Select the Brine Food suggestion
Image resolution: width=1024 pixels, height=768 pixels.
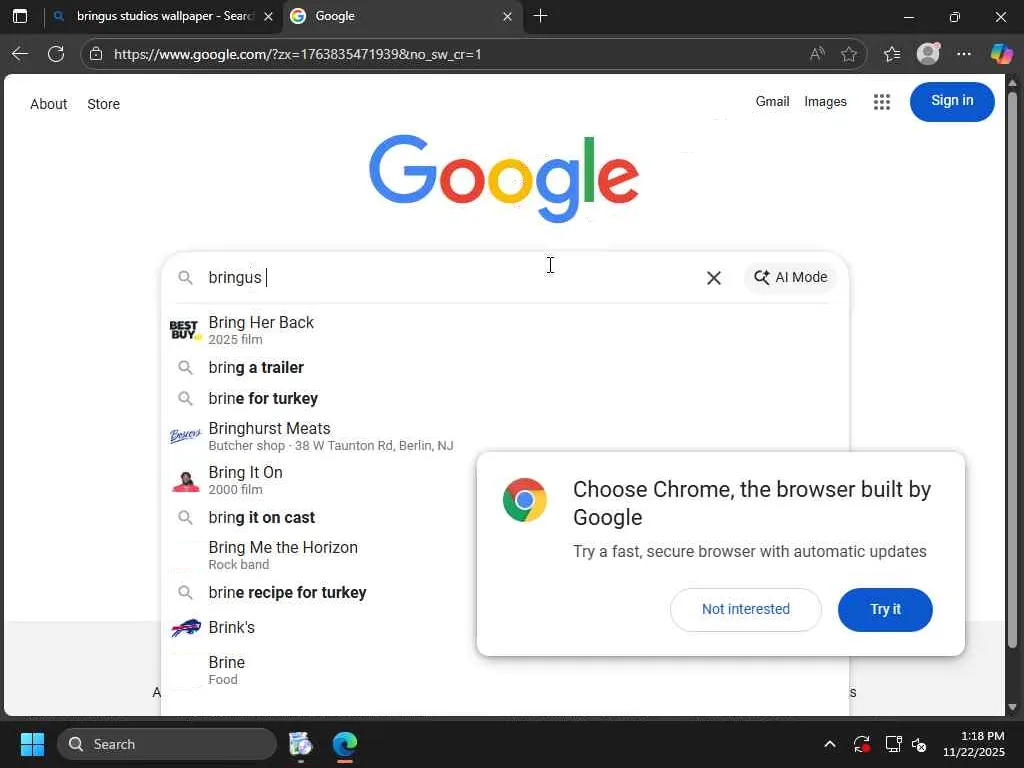pos(320,670)
